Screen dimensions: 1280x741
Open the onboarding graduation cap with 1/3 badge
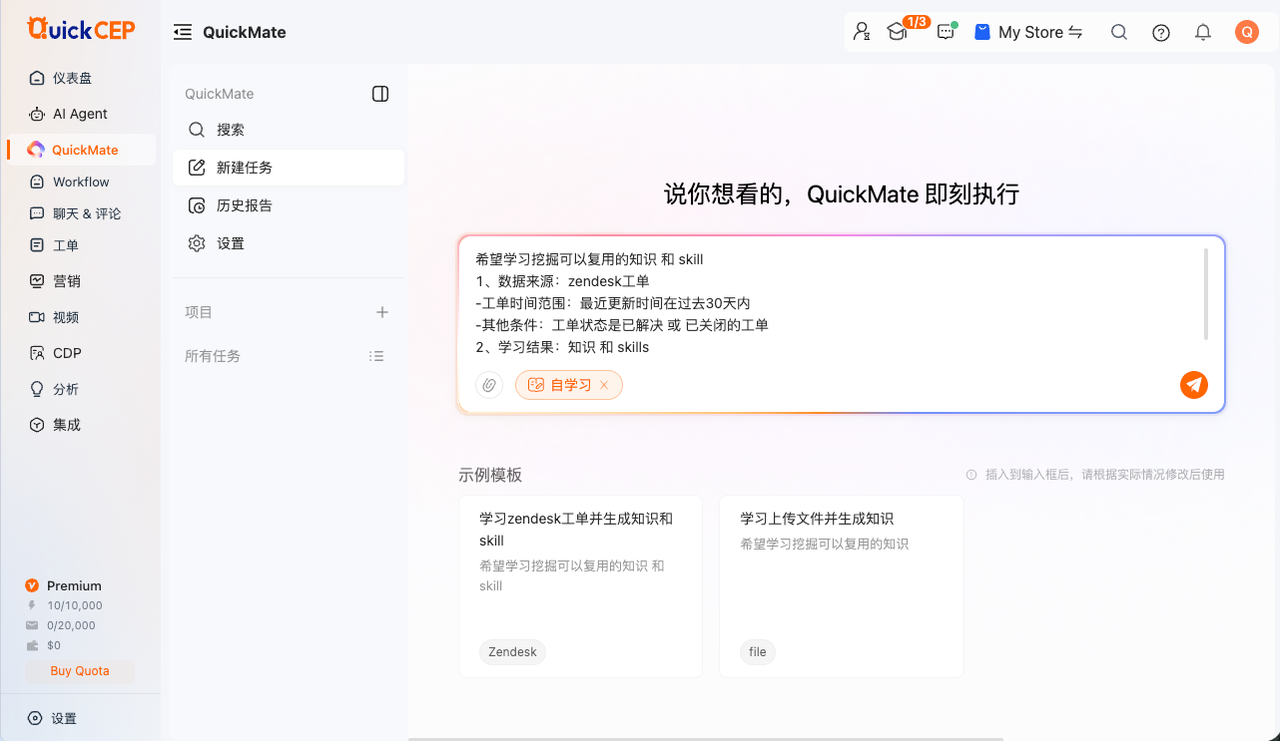[898, 32]
